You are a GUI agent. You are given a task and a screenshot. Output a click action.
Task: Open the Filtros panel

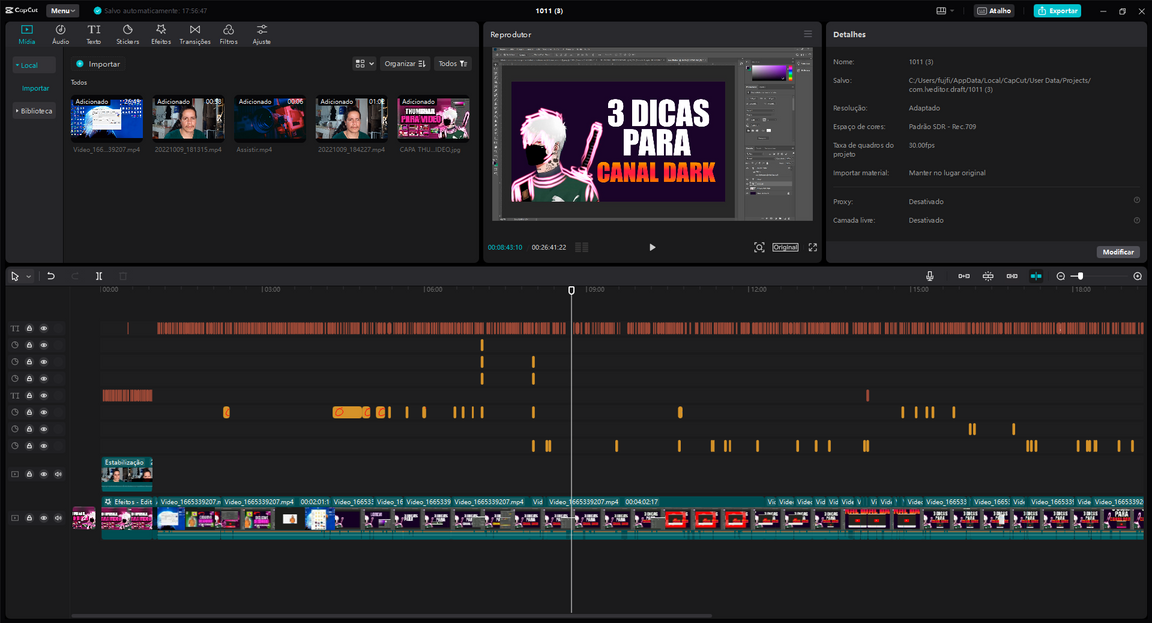click(228, 34)
